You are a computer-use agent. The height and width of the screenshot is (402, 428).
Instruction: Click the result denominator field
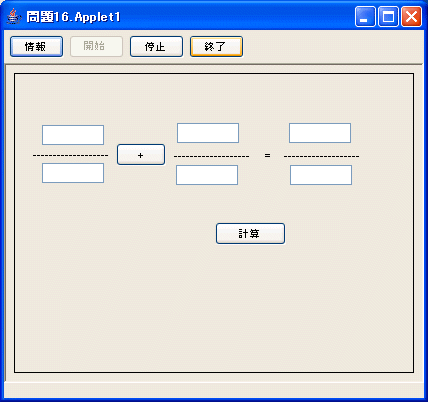click(321, 175)
